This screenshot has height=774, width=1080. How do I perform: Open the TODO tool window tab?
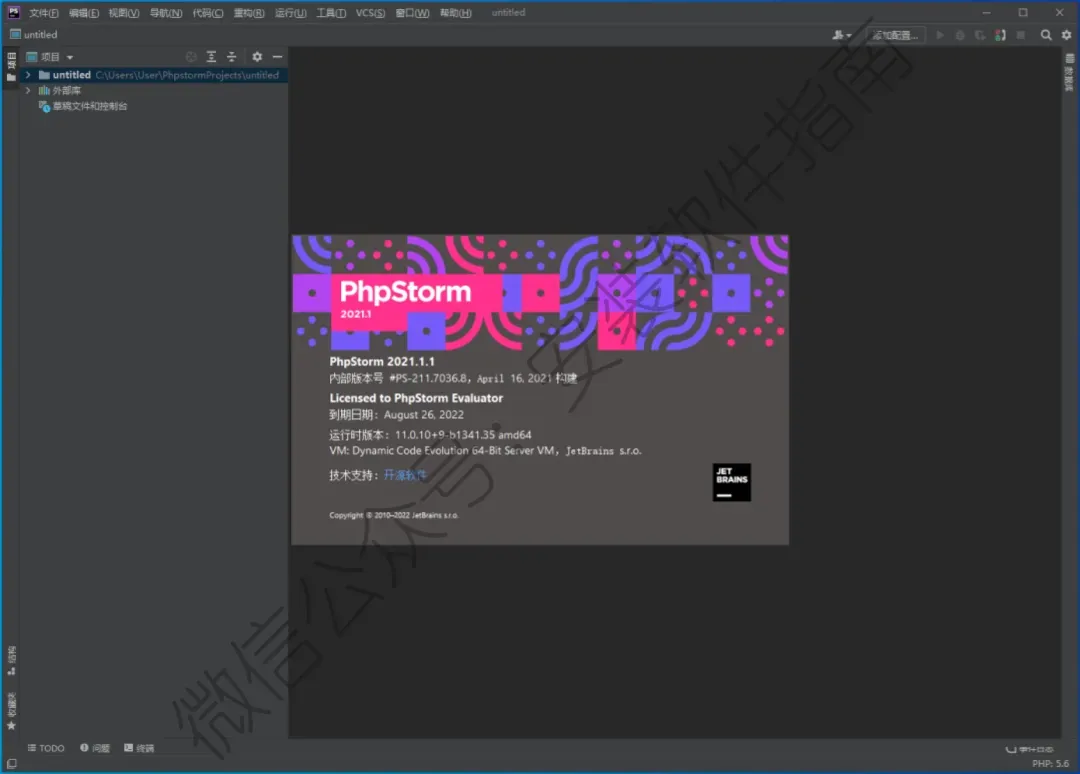[46, 749]
